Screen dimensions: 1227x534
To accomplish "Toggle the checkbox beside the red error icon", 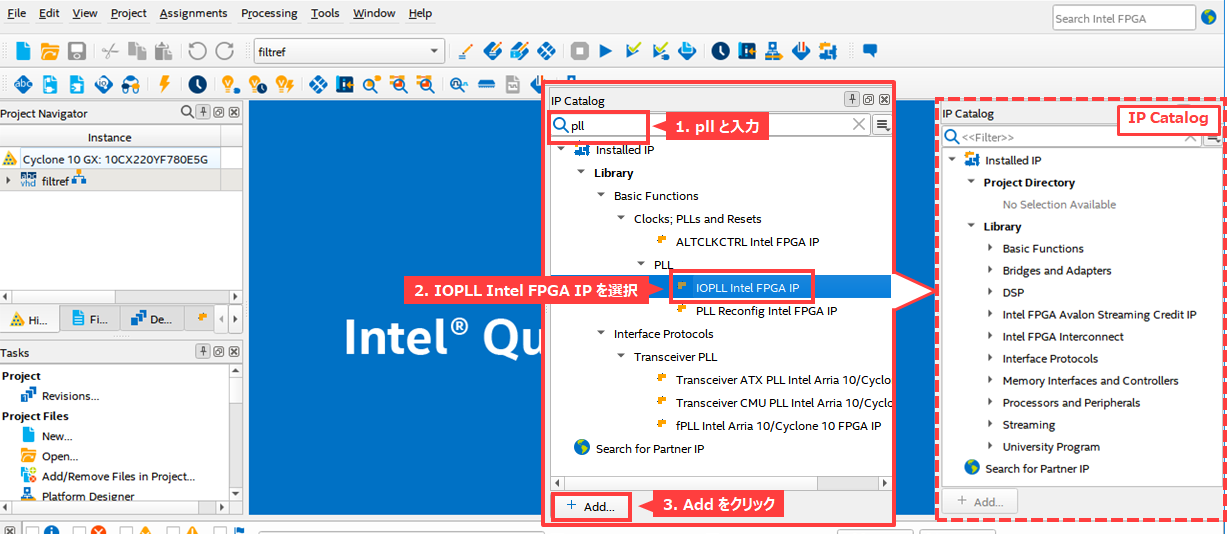I will coord(80,530).
